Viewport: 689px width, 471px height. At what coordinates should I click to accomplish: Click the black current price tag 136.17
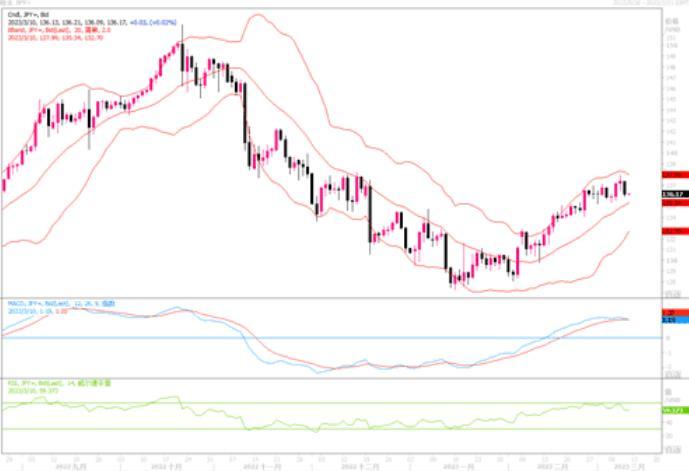click(672, 194)
